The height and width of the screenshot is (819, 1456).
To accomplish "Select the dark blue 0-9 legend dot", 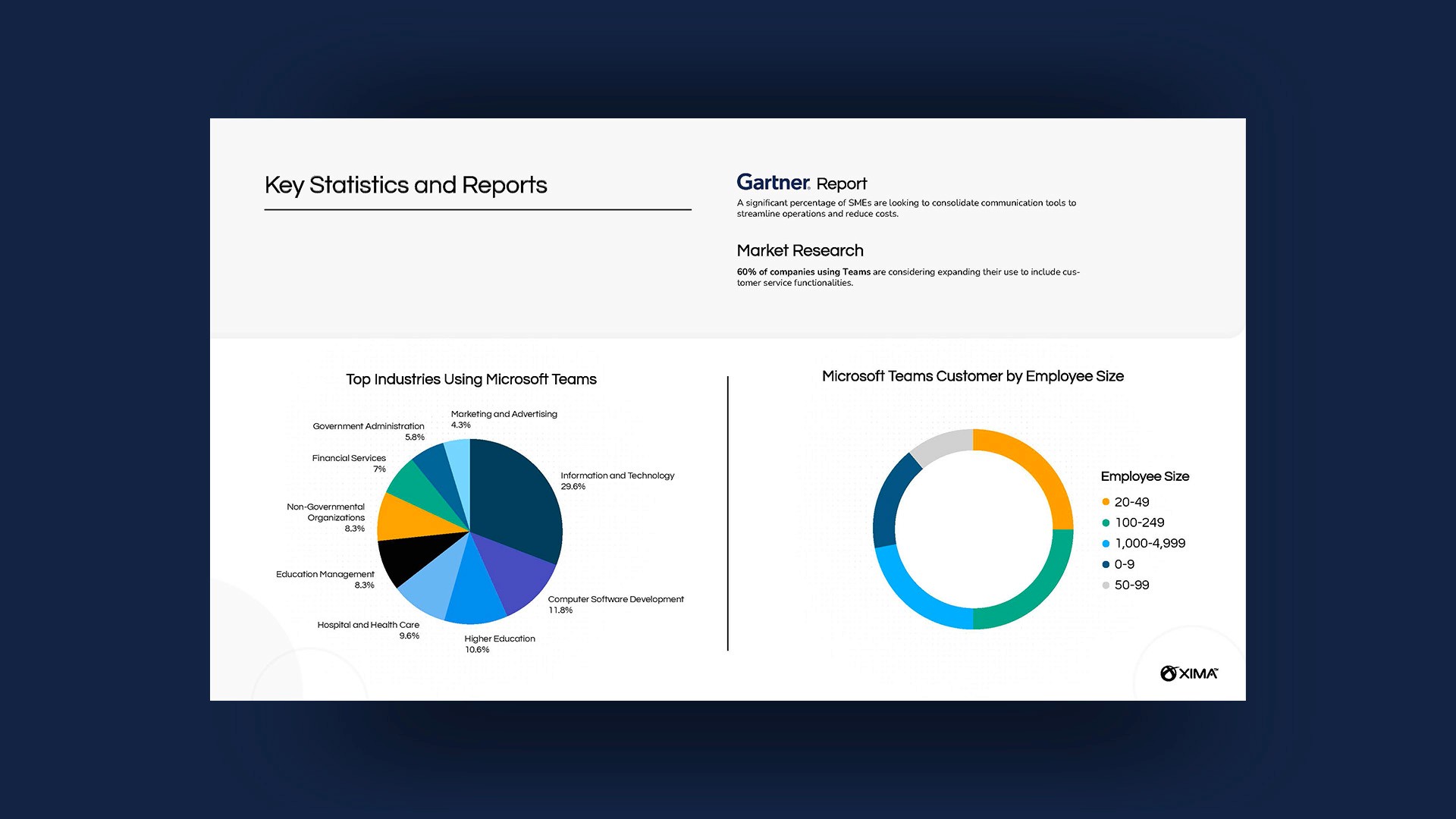I will (1106, 564).
